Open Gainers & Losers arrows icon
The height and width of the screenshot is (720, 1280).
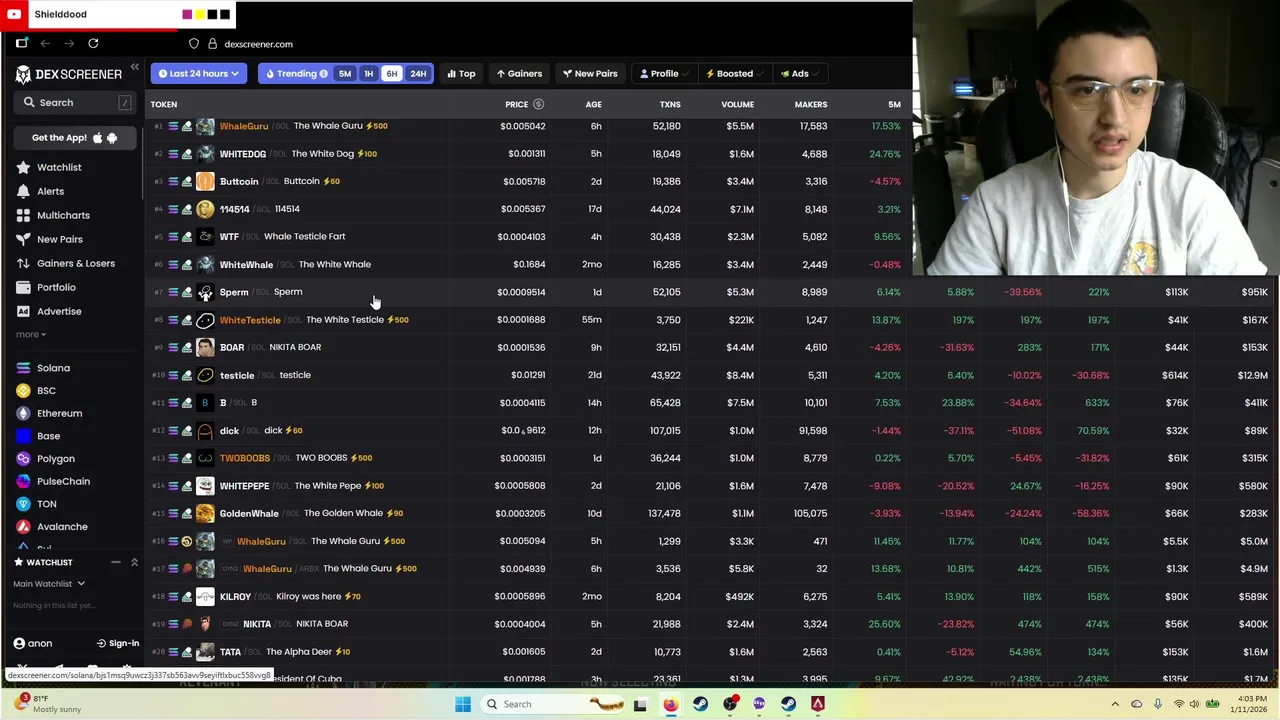23,263
